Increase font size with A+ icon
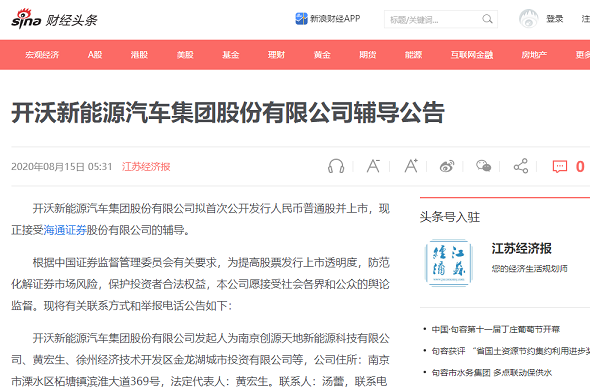The image size is (590, 387). pos(411,165)
